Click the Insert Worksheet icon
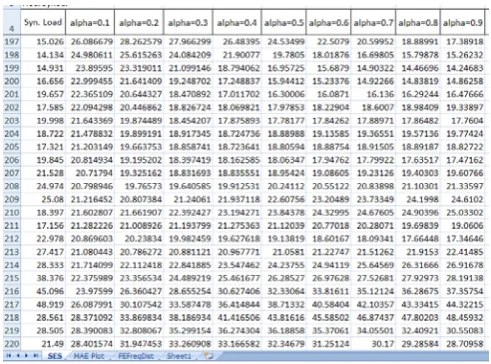Viewport: 491px width, 364px height. (x=209, y=356)
